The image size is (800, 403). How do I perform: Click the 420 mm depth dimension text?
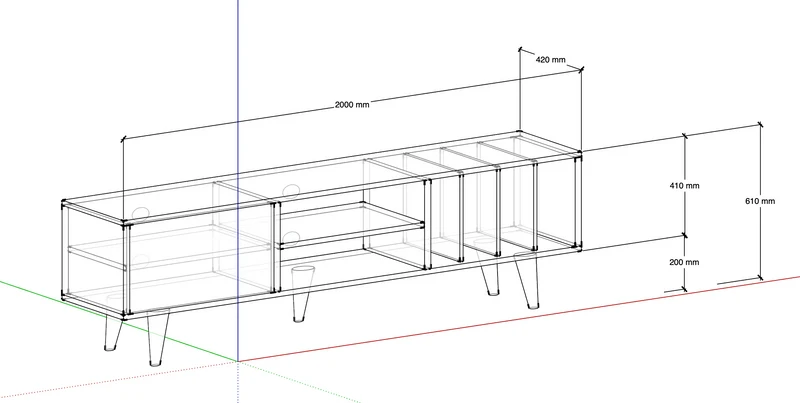point(551,60)
